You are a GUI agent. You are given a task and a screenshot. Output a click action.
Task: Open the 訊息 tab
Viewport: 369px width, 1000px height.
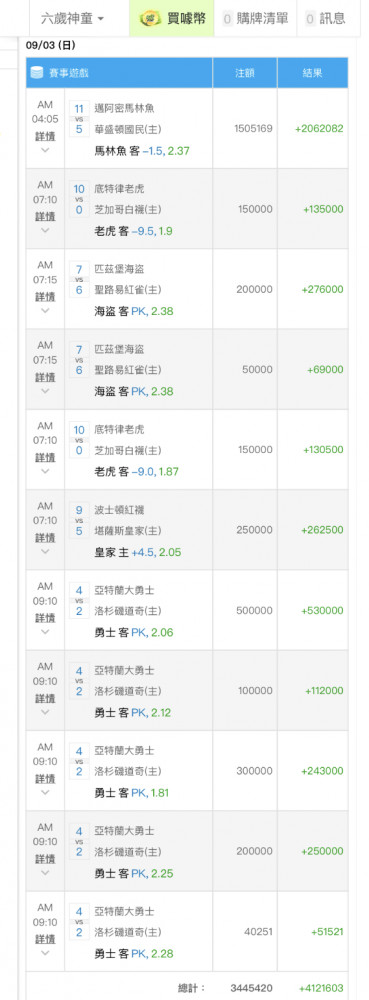(x=325, y=18)
